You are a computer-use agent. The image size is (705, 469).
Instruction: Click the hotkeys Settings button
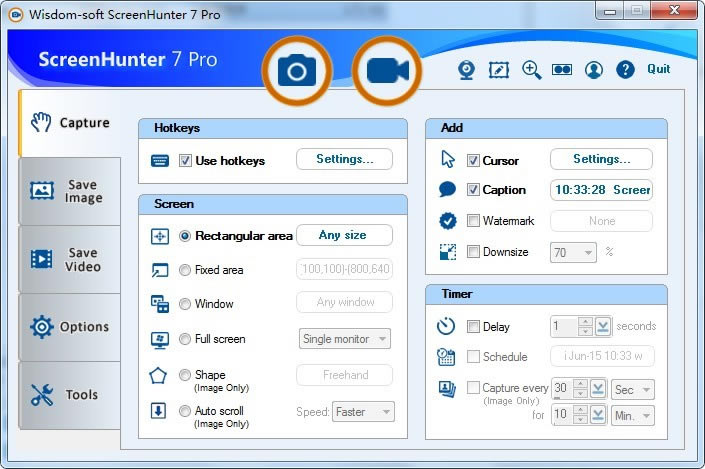[344, 159]
